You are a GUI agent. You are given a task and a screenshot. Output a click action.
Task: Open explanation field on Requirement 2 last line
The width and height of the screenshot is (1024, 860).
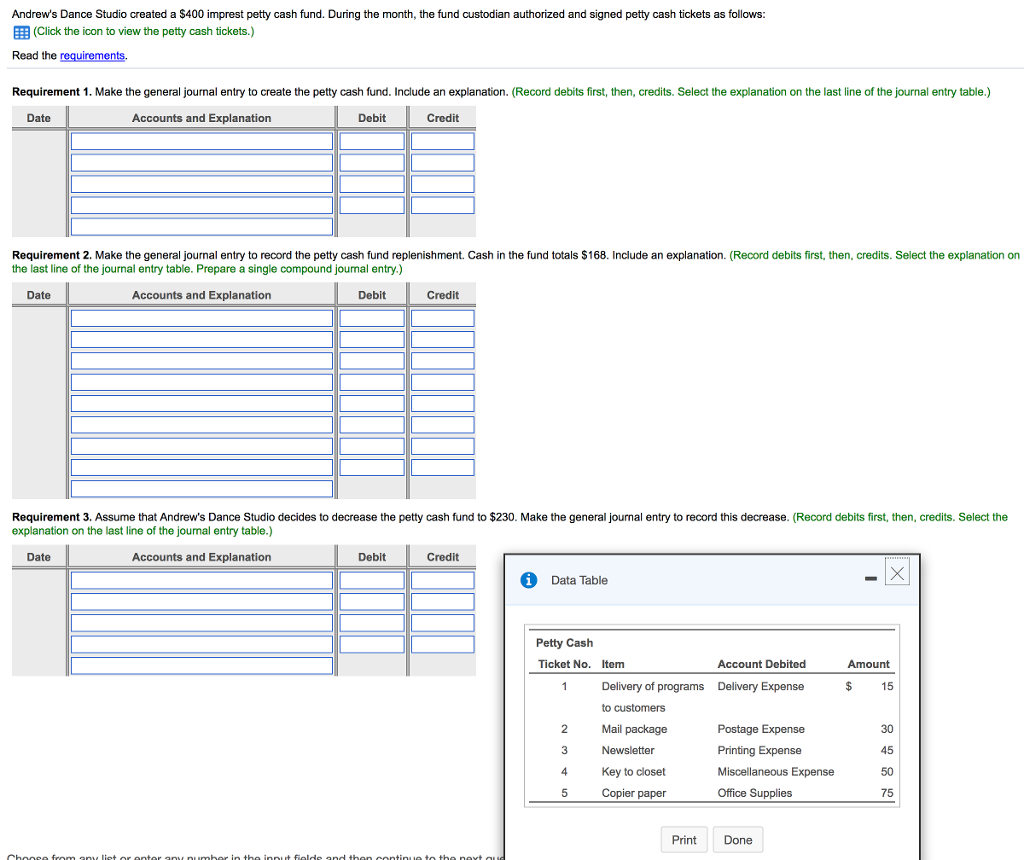tap(201, 489)
